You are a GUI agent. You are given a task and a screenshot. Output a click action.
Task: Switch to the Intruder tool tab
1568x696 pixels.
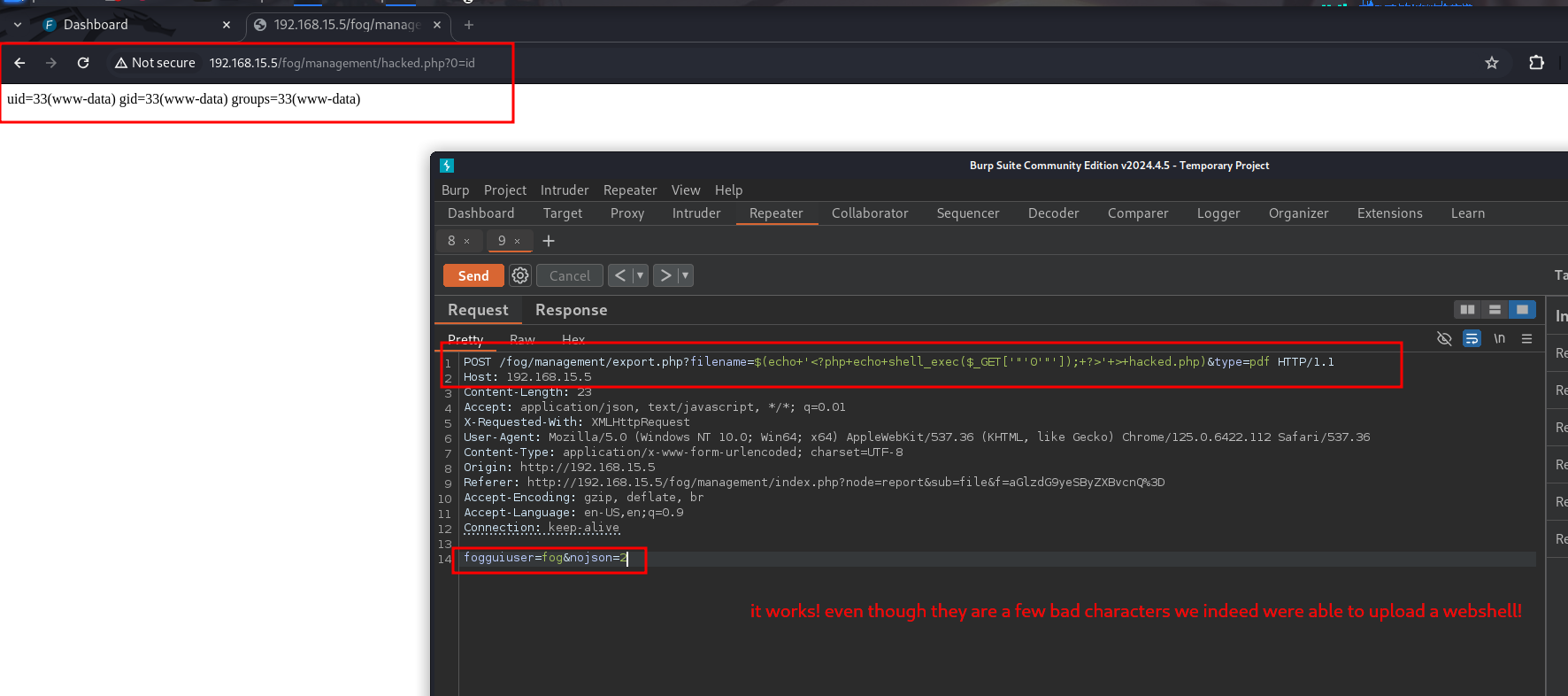click(x=696, y=213)
